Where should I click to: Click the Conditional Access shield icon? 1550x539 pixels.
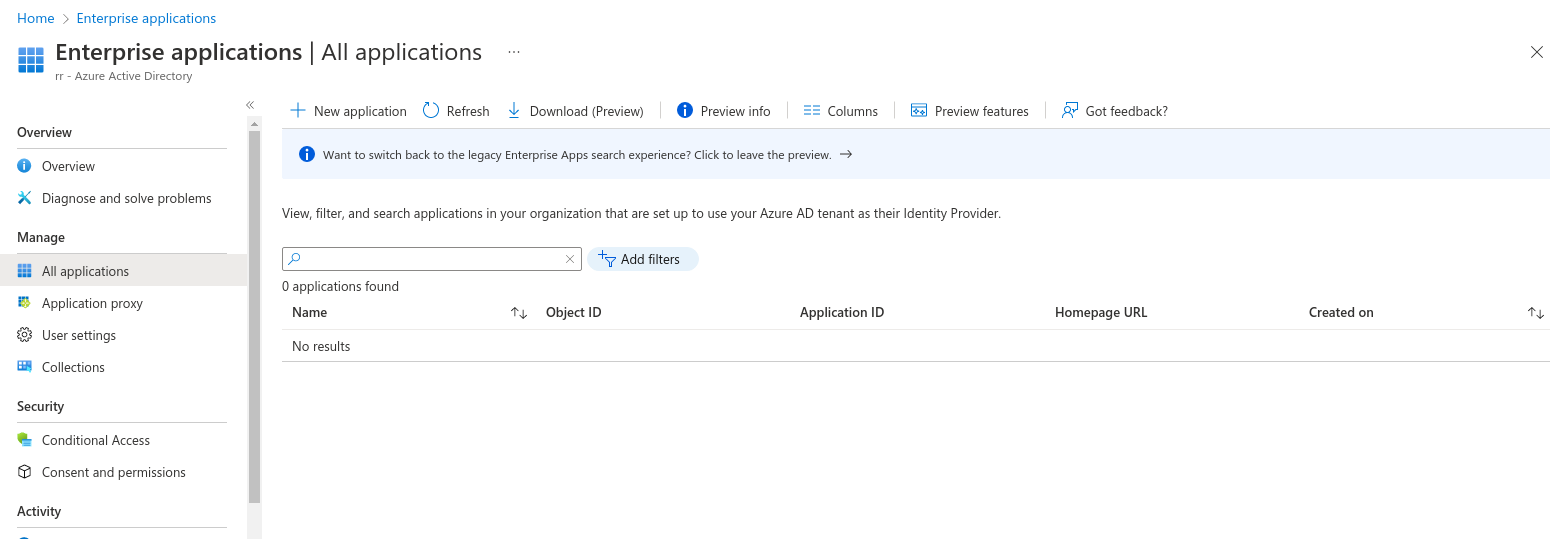click(25, 440)
